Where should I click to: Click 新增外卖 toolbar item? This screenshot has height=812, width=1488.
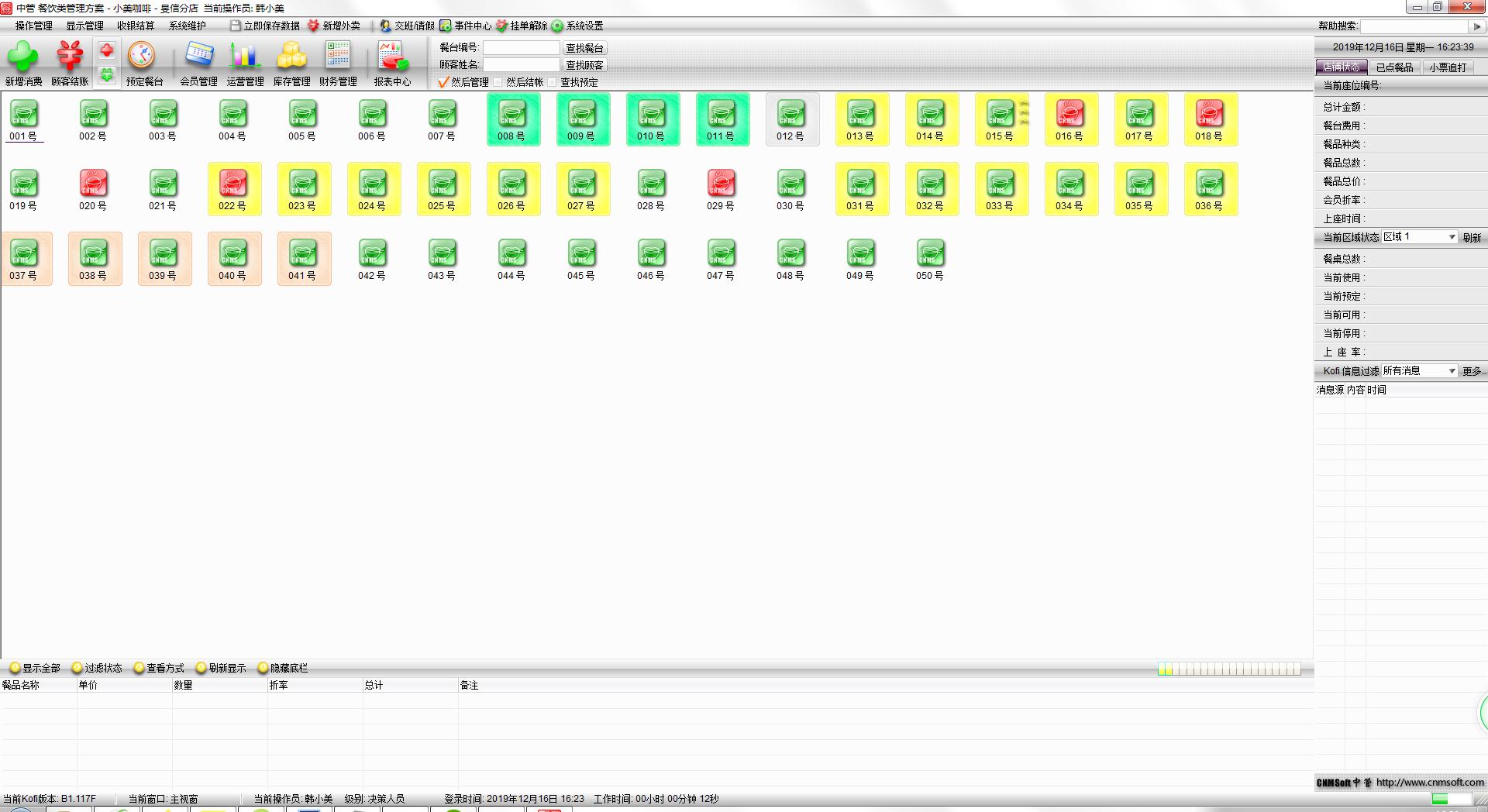334,26
